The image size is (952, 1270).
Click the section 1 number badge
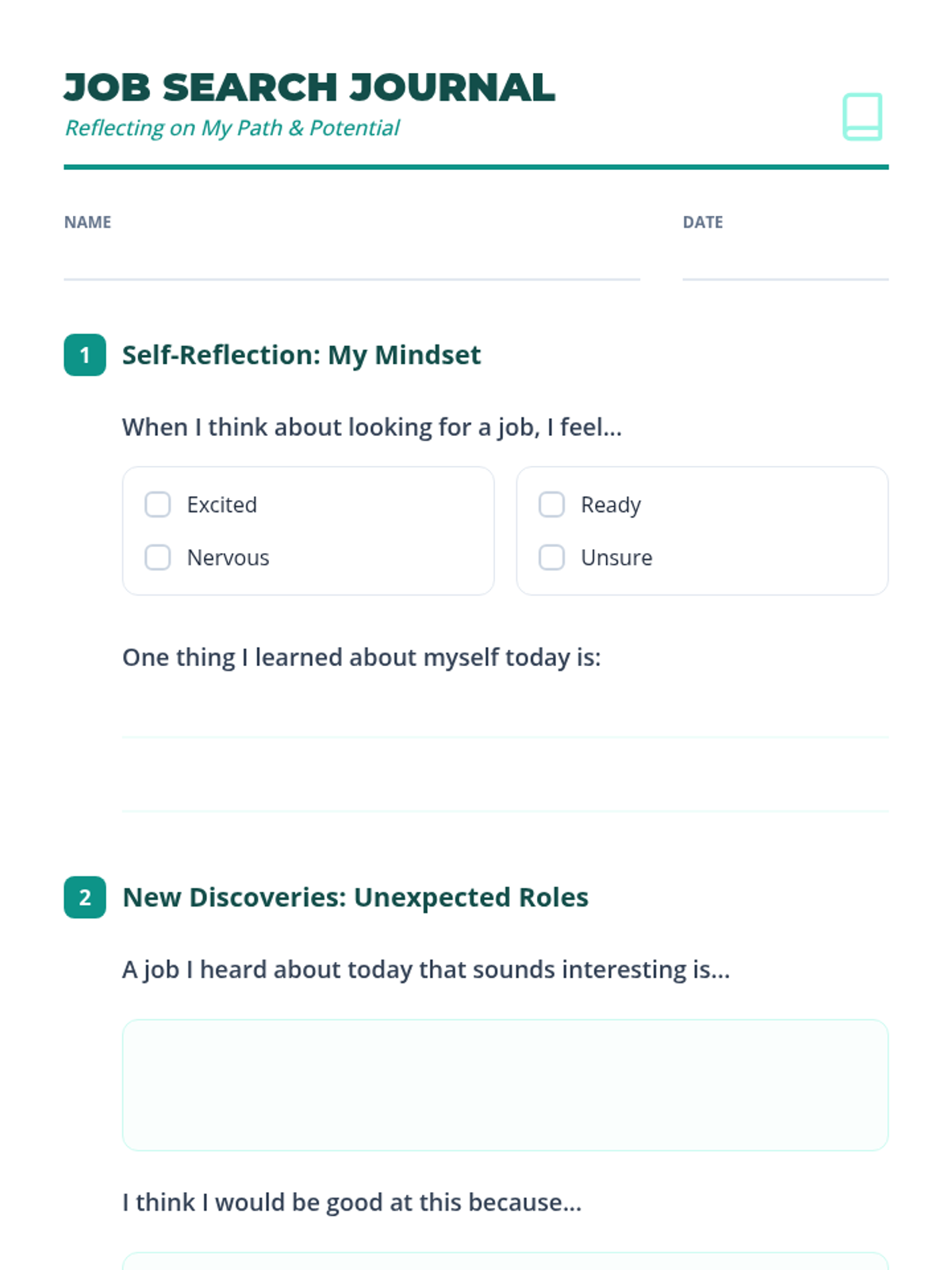click(85, 355)
